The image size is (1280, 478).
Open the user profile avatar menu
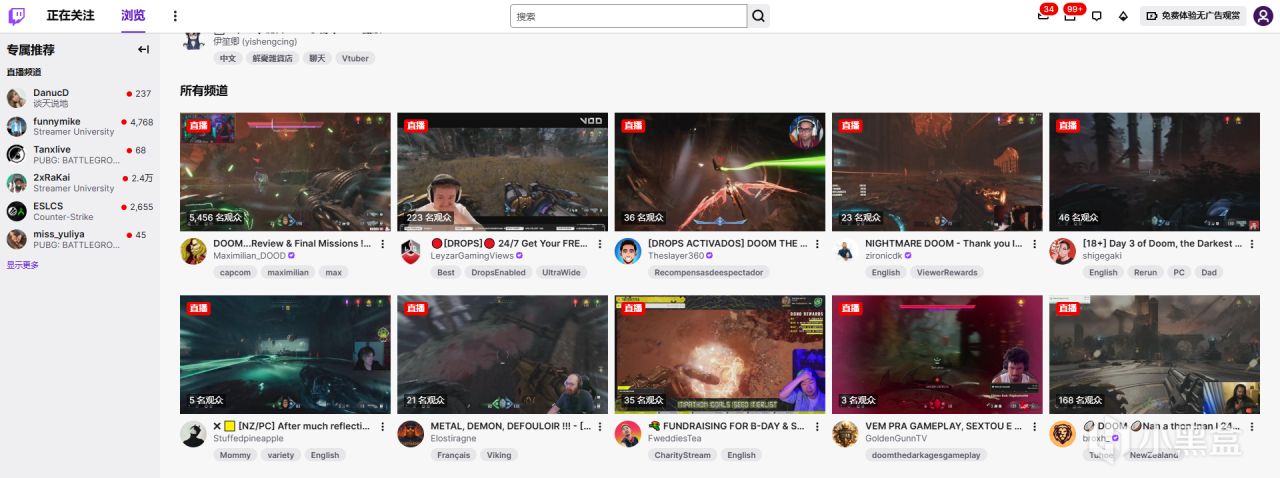point(1262,16)
